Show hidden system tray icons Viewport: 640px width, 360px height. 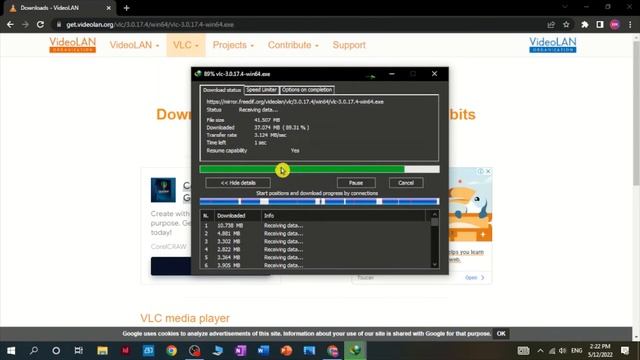point(540,351)
